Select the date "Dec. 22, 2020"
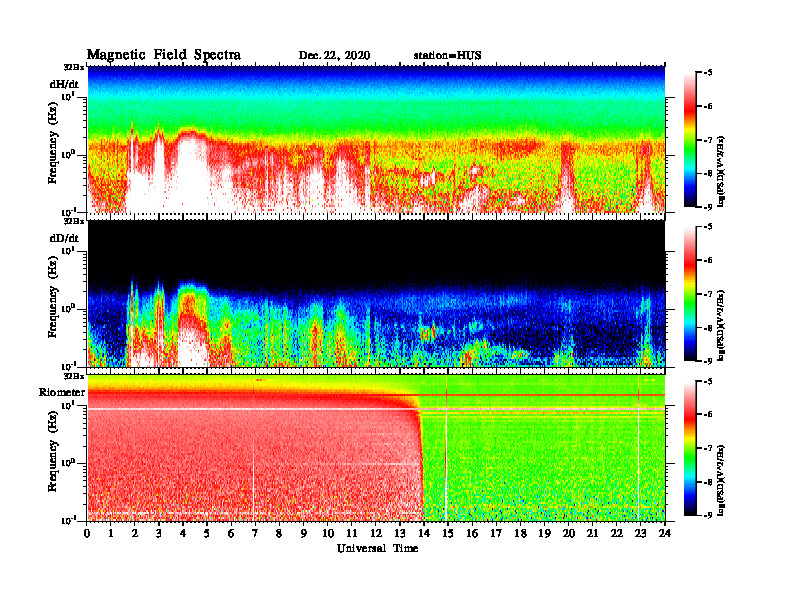Image resolution: width=792 pixels, height=612 pixels. pyautogui.click(x=334, y=56)
